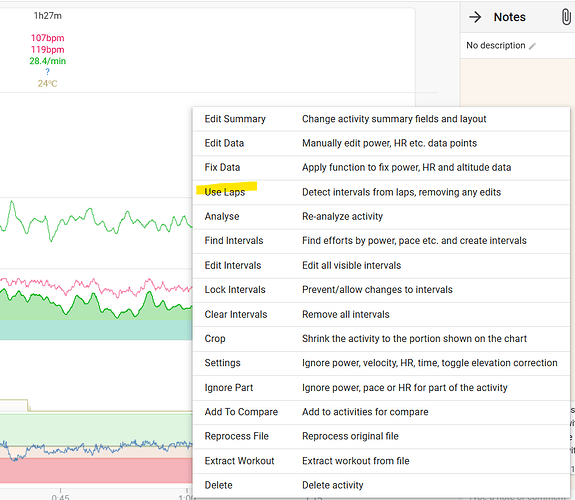This screenshot has height=500, width=575.
Task: Collapse Notes panel with the arrow icon
Action: (x=475, y=17)
